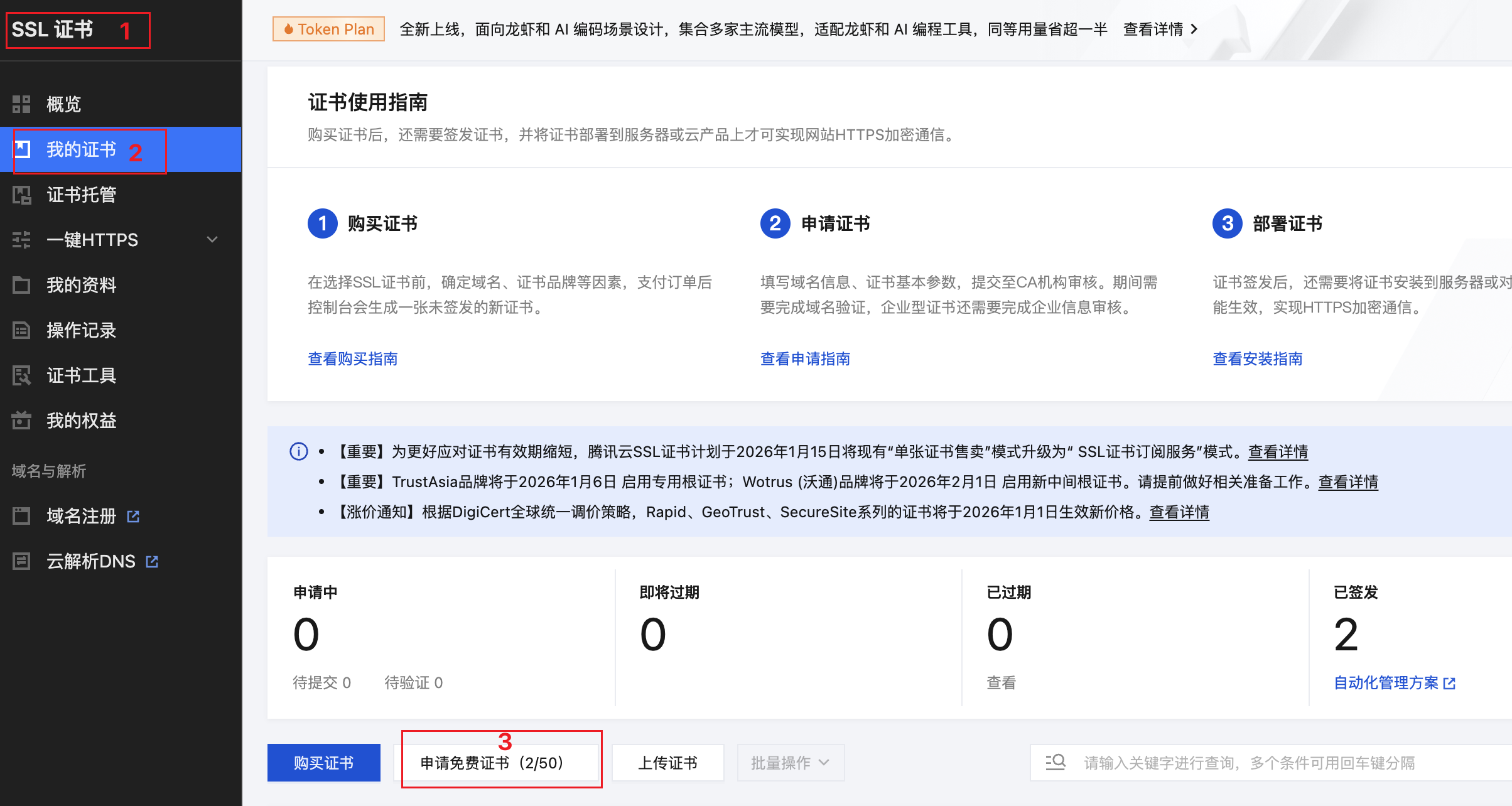Open the info circle icon on the notice
1512x806 pixels.
298,451
